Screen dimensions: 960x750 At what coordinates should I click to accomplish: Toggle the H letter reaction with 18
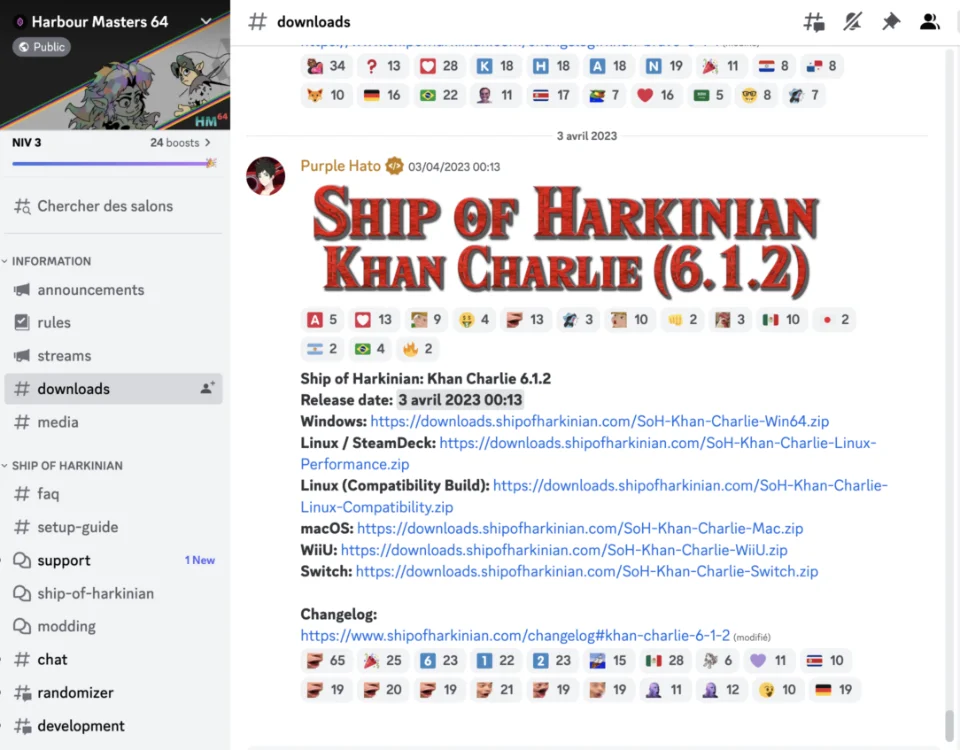(552, 66)
